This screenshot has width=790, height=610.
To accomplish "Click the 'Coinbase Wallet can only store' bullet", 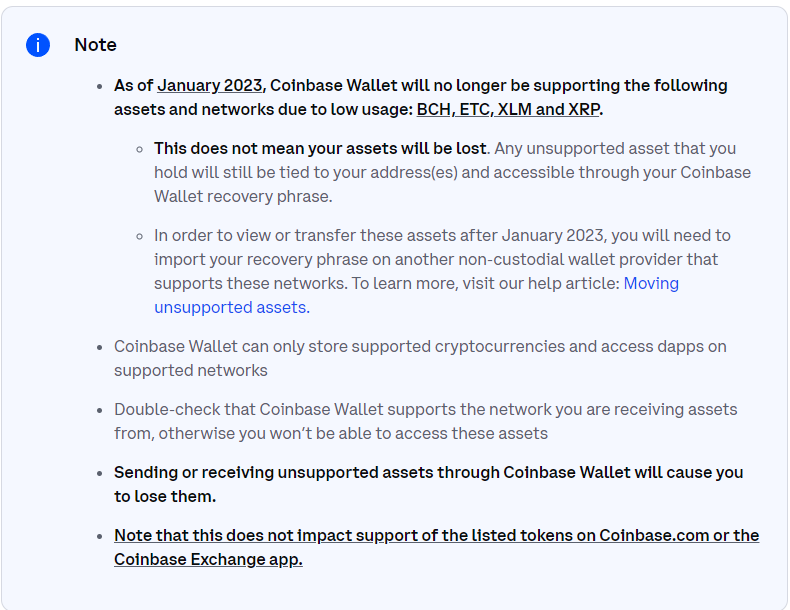I will point(420,359).
